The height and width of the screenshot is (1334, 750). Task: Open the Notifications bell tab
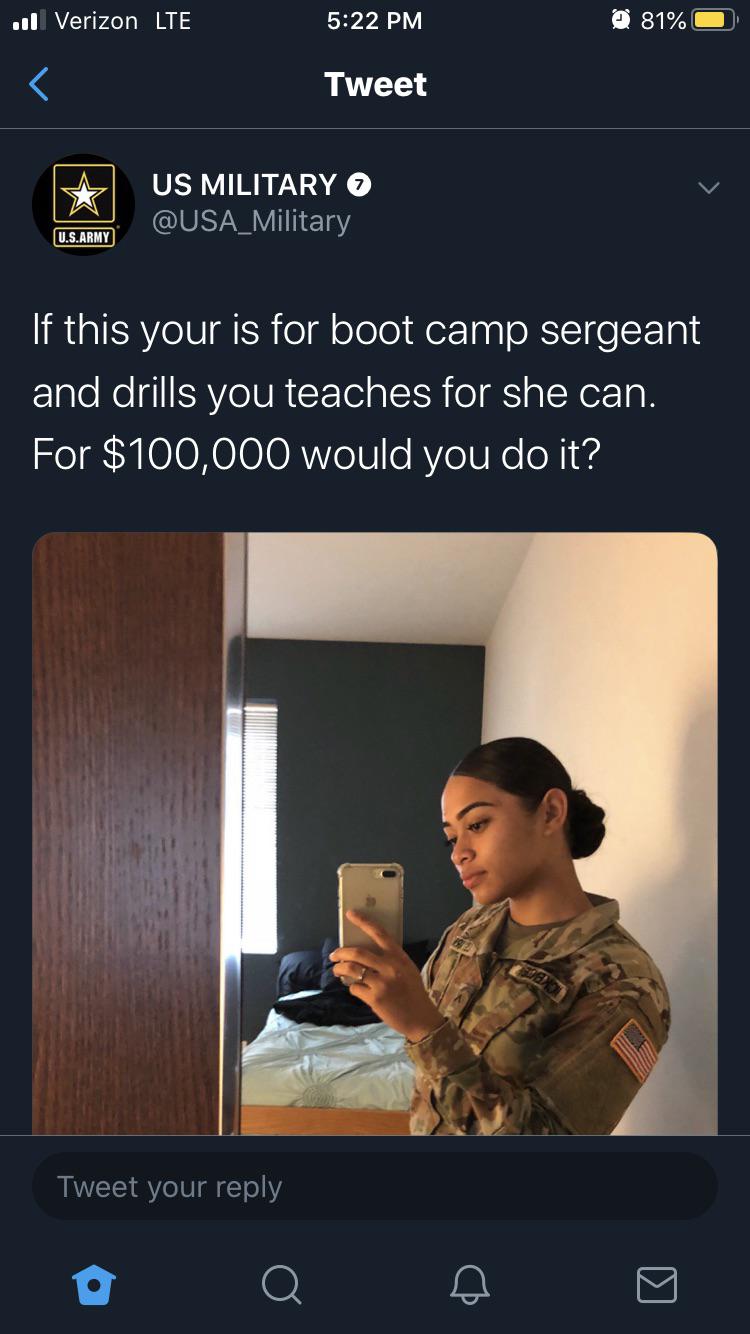(x=469, y=1284)
